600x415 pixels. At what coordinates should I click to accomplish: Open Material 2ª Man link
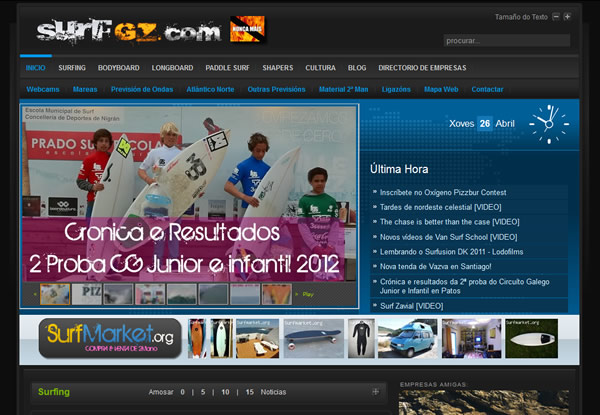pyautogui.click(x=344, y=89)
